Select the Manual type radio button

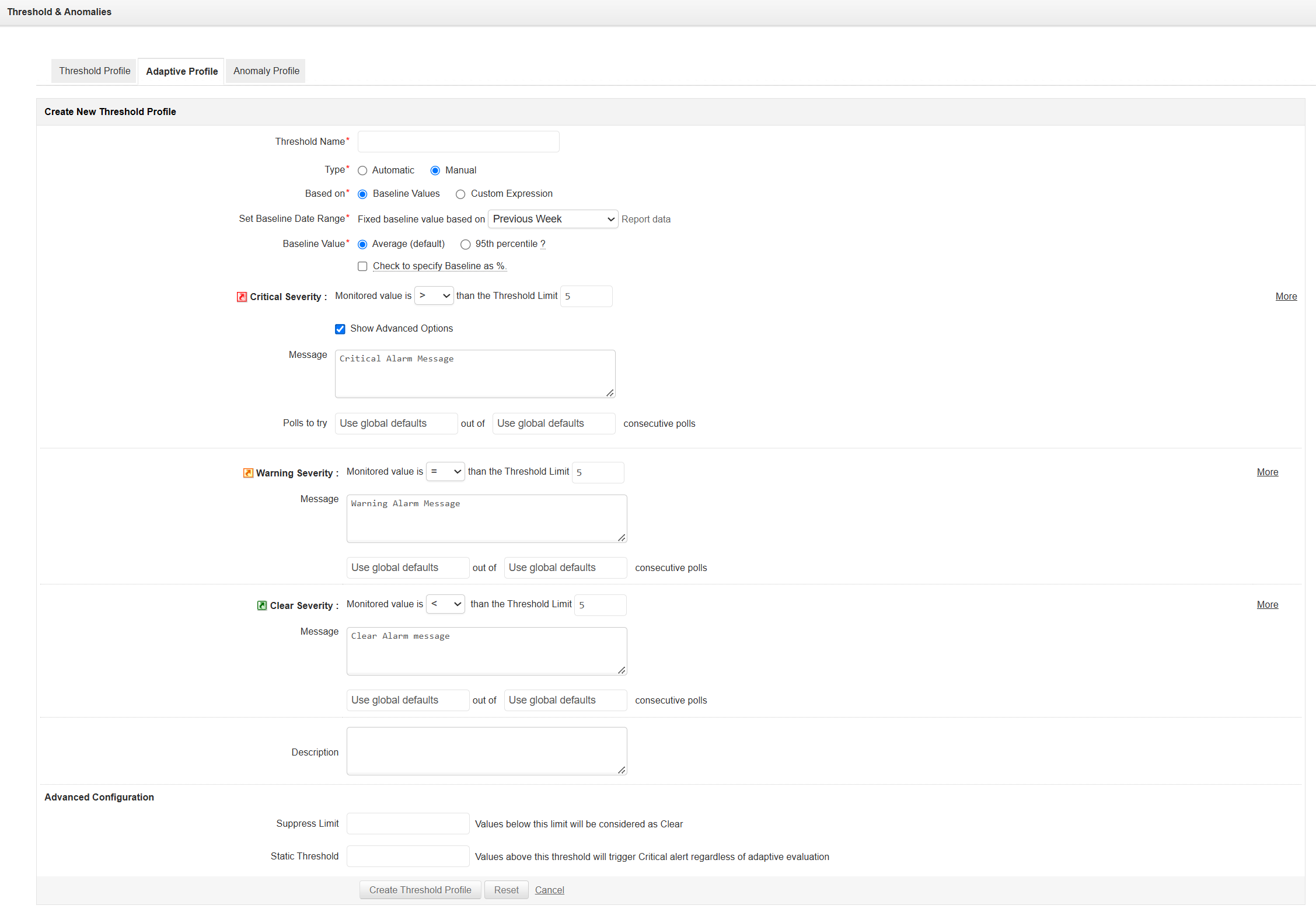pos(435,170)
